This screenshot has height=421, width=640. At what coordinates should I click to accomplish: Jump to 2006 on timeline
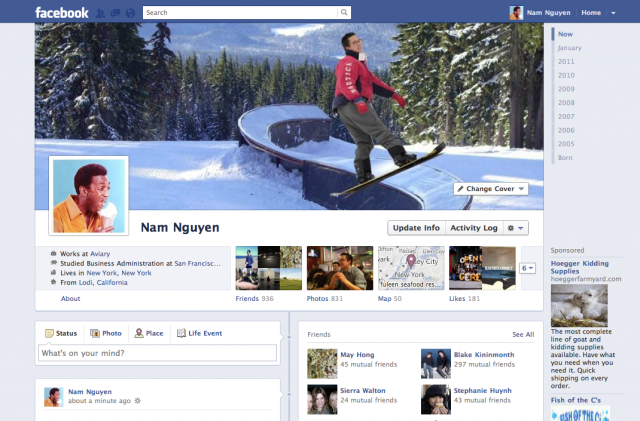[566, 130]
